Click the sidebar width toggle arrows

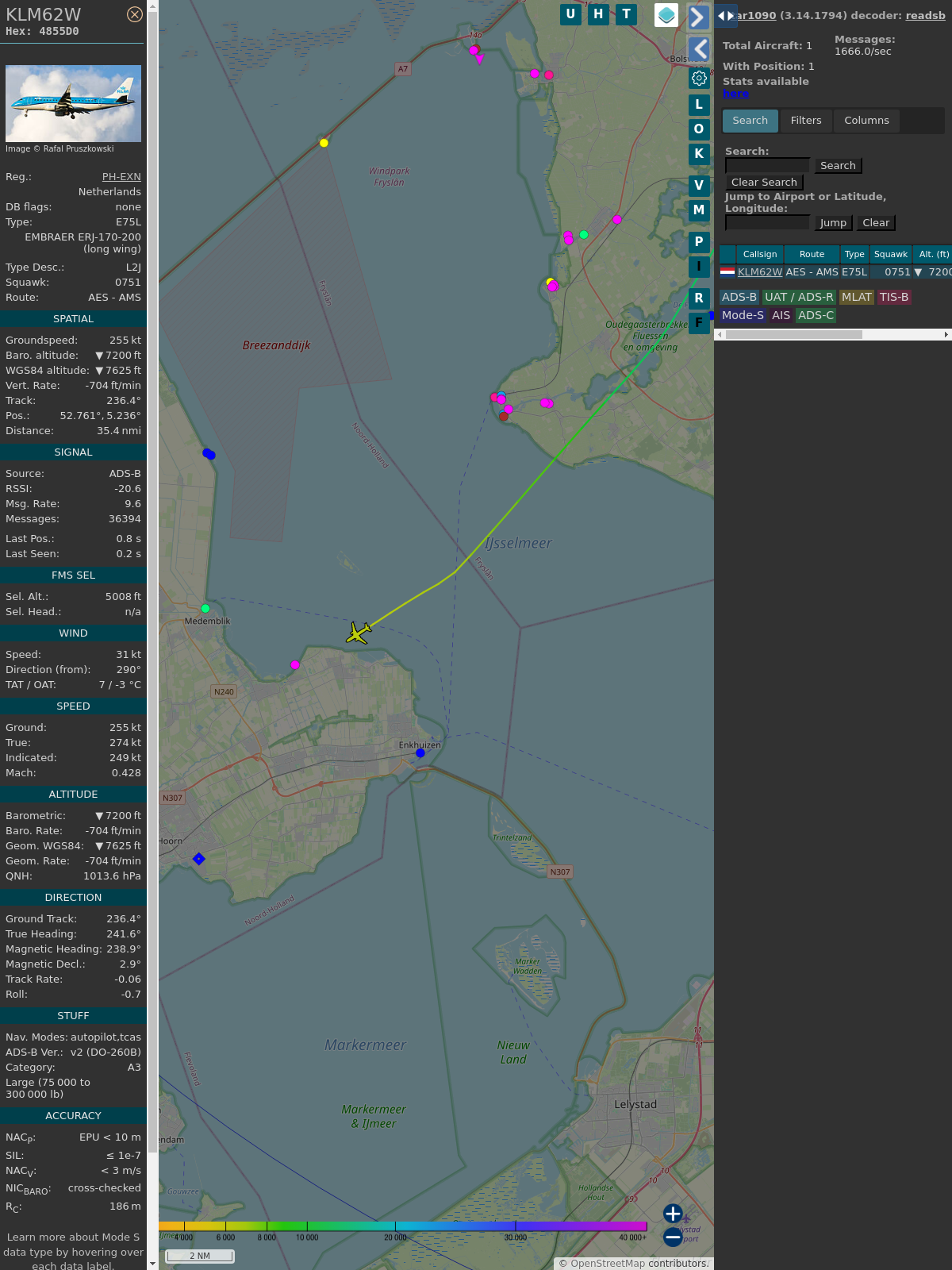[x=726, y=15]
